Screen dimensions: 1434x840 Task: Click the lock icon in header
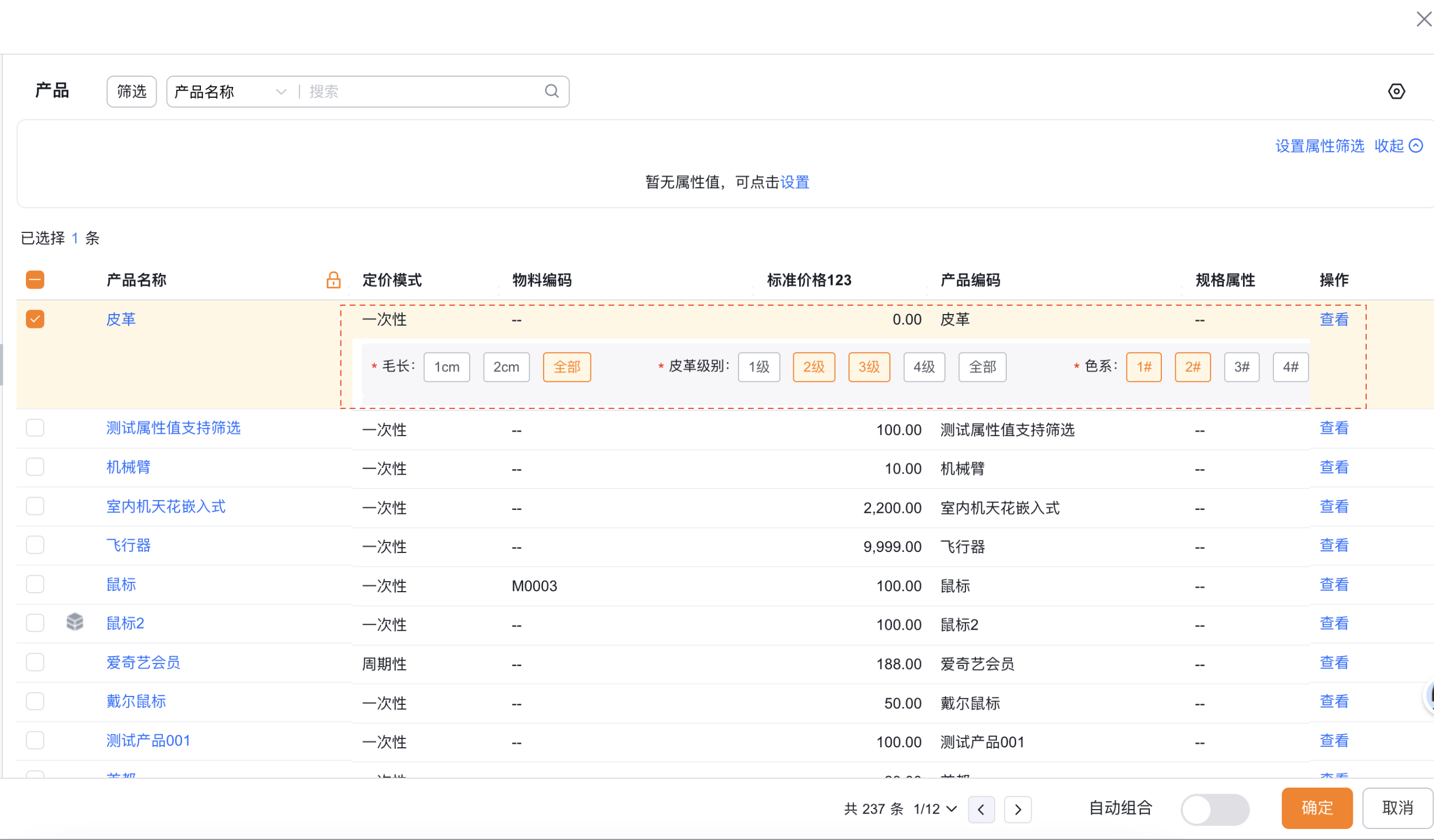coord(333,279)
